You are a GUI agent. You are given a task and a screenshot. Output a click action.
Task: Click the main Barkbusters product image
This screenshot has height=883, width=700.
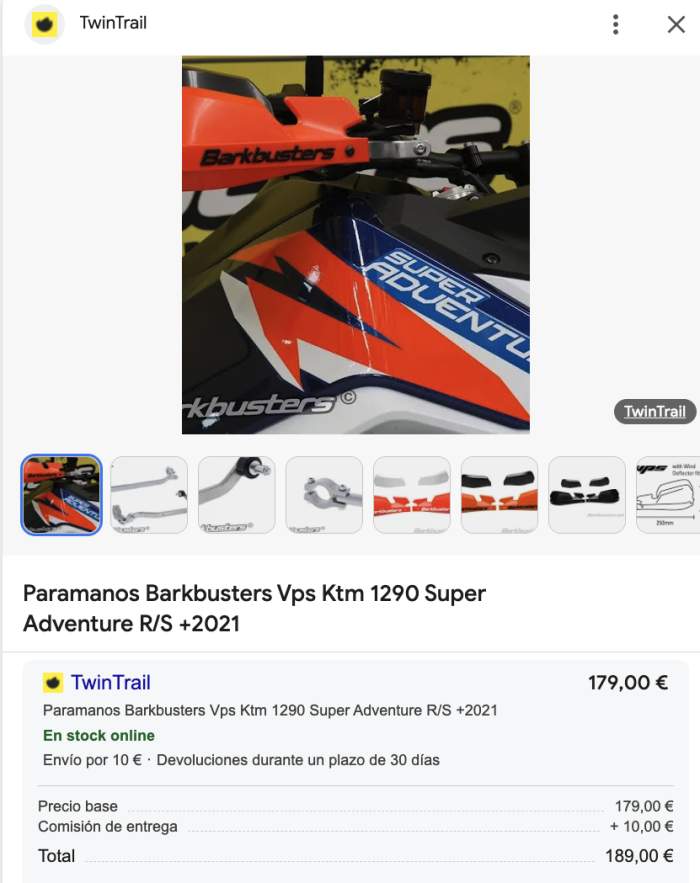click(355, 244)
